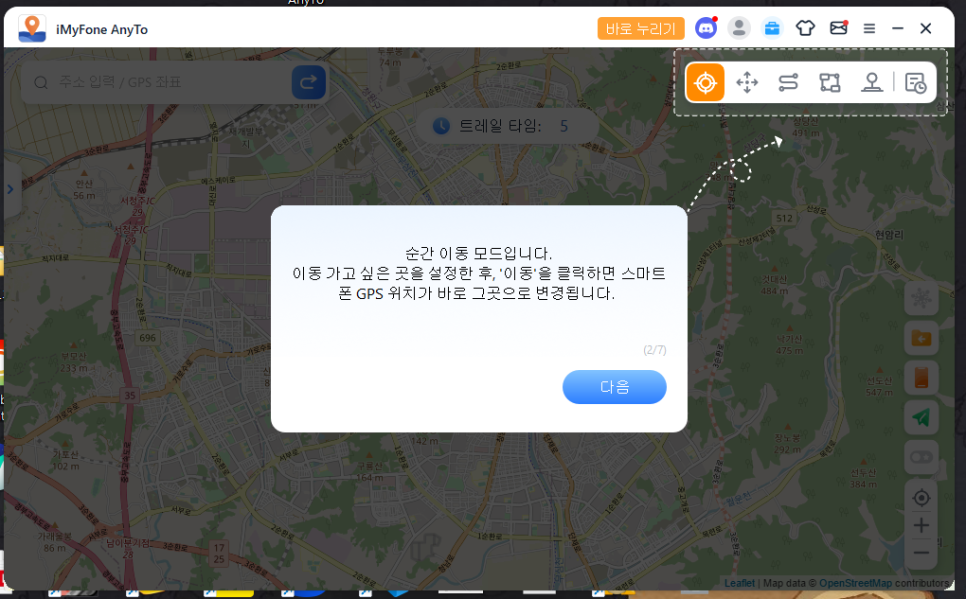
Task: Open the Leaflet link in map attribution
Action: click(x=739, y=583)
